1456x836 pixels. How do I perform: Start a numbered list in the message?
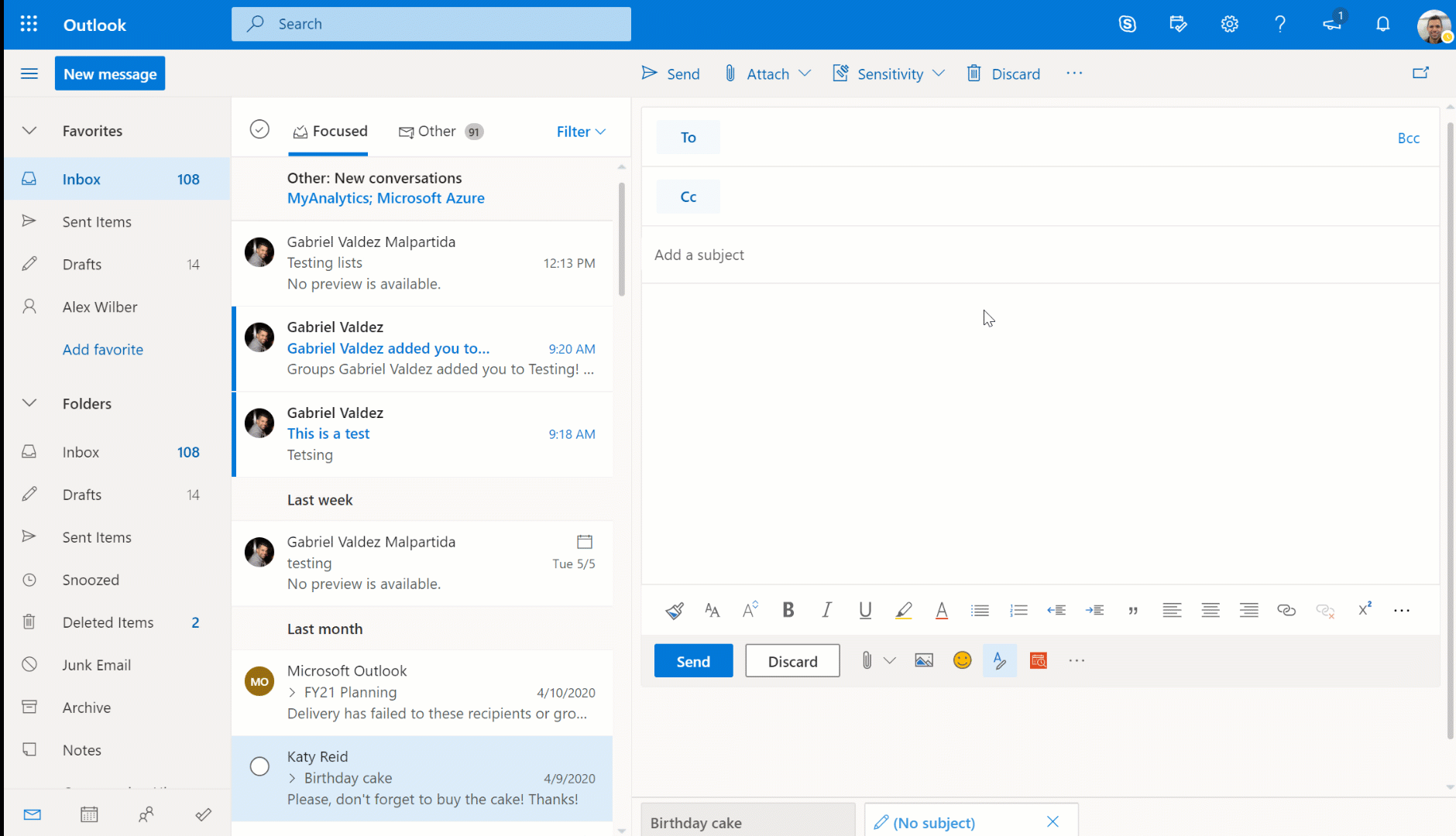point(1018,611)
